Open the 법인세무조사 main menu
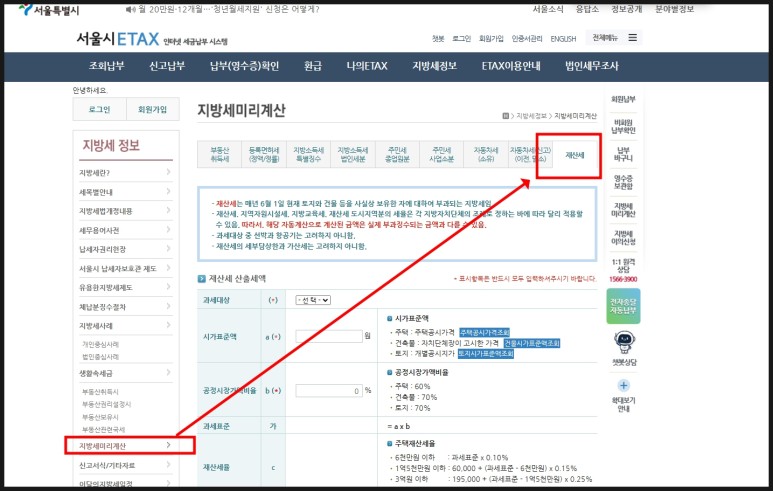The image size is (773, 491). click(592, 66)
